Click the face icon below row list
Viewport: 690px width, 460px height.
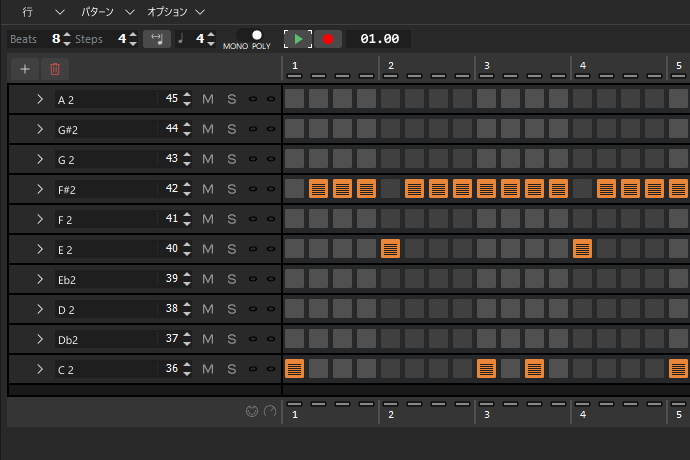(x=252, y=411)
